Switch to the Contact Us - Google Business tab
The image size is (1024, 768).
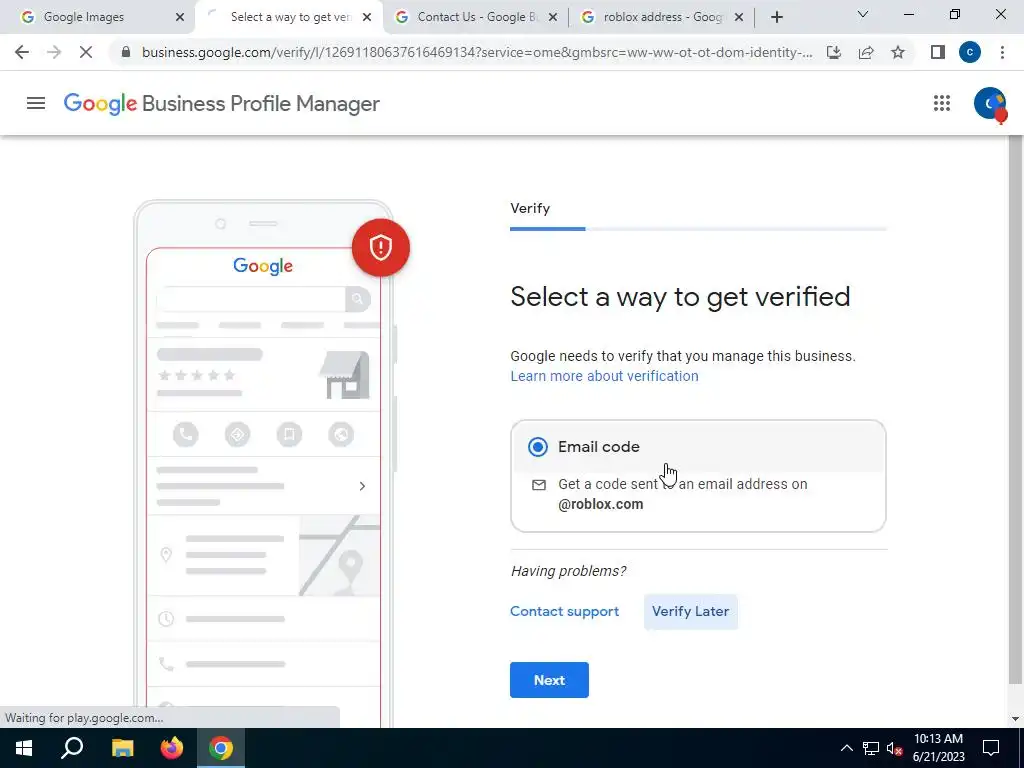[476, 18]
